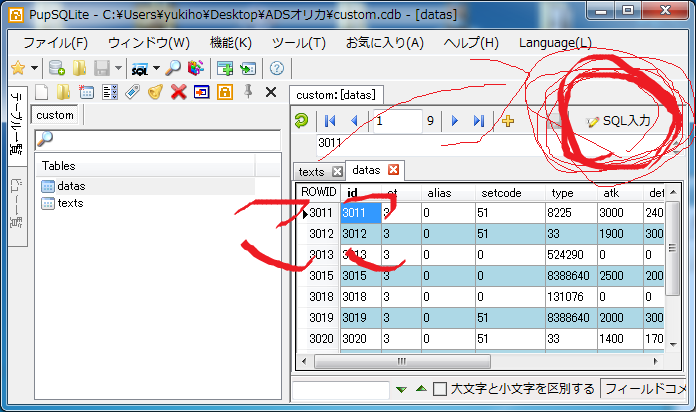Click the atk column header
Viewport: 696px width, 412px height.
click(x=611, y=193)
